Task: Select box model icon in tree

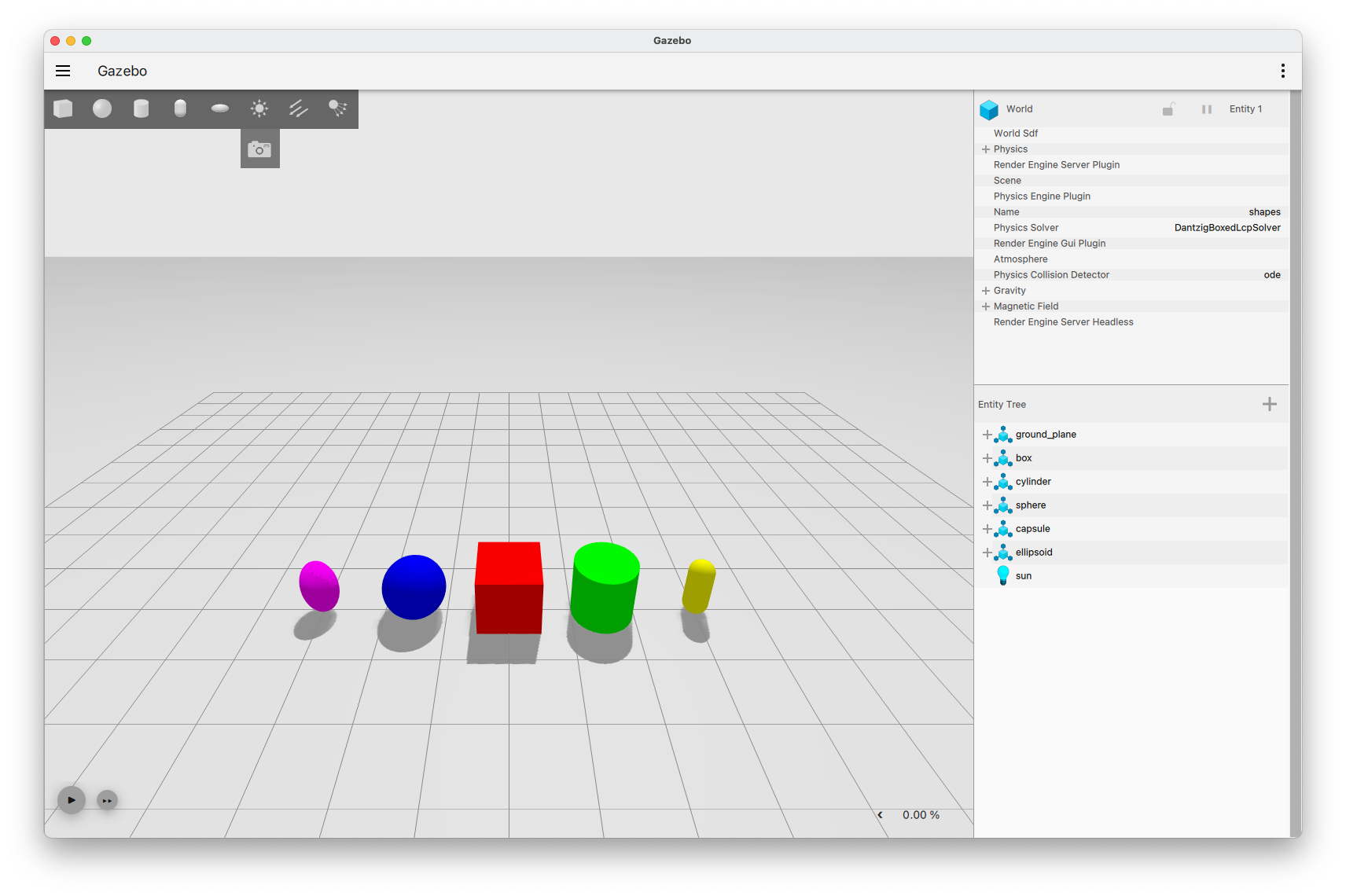Action: click(1003, 458)
